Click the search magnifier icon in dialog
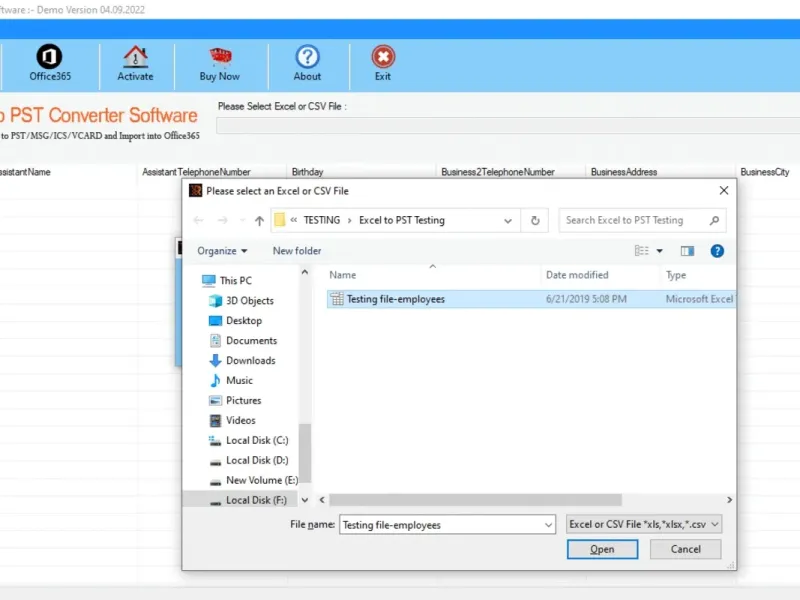This screenshot has width=800, height=600. point(714,220)
